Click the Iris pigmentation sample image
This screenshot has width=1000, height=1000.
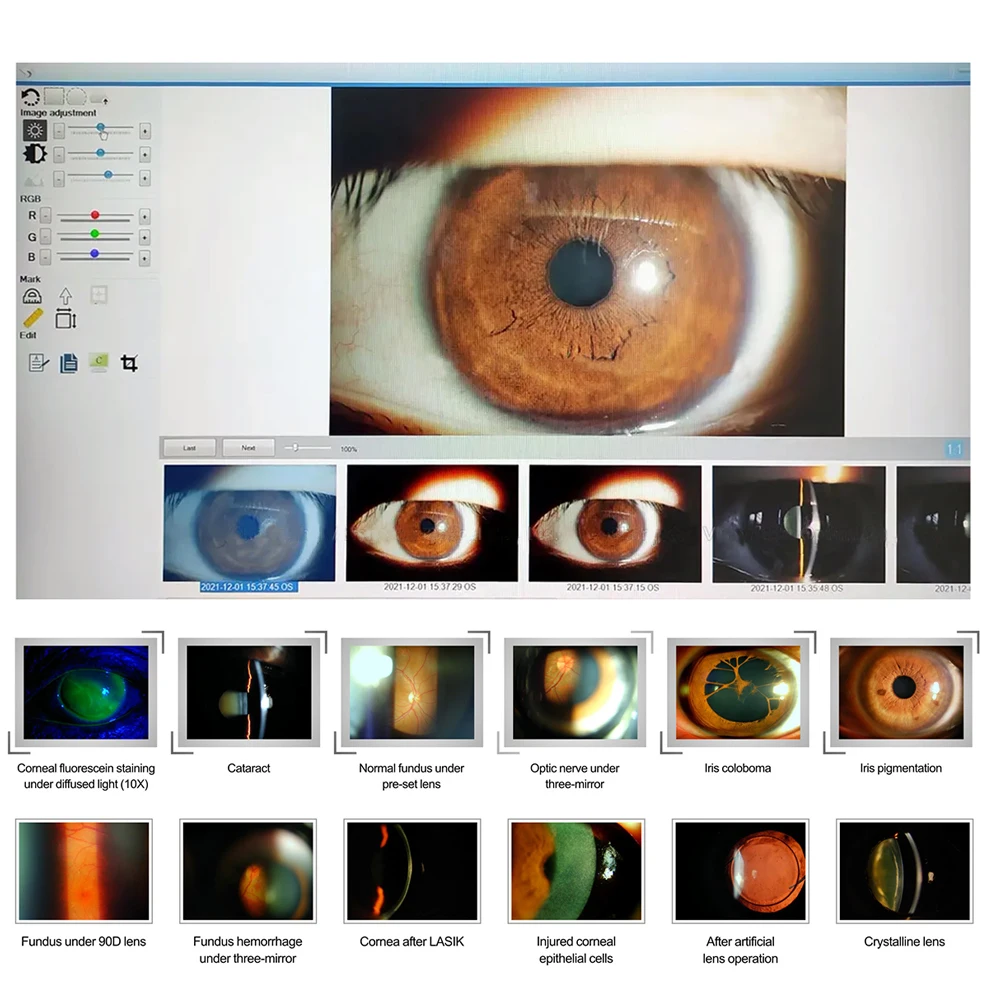(901, 692)
